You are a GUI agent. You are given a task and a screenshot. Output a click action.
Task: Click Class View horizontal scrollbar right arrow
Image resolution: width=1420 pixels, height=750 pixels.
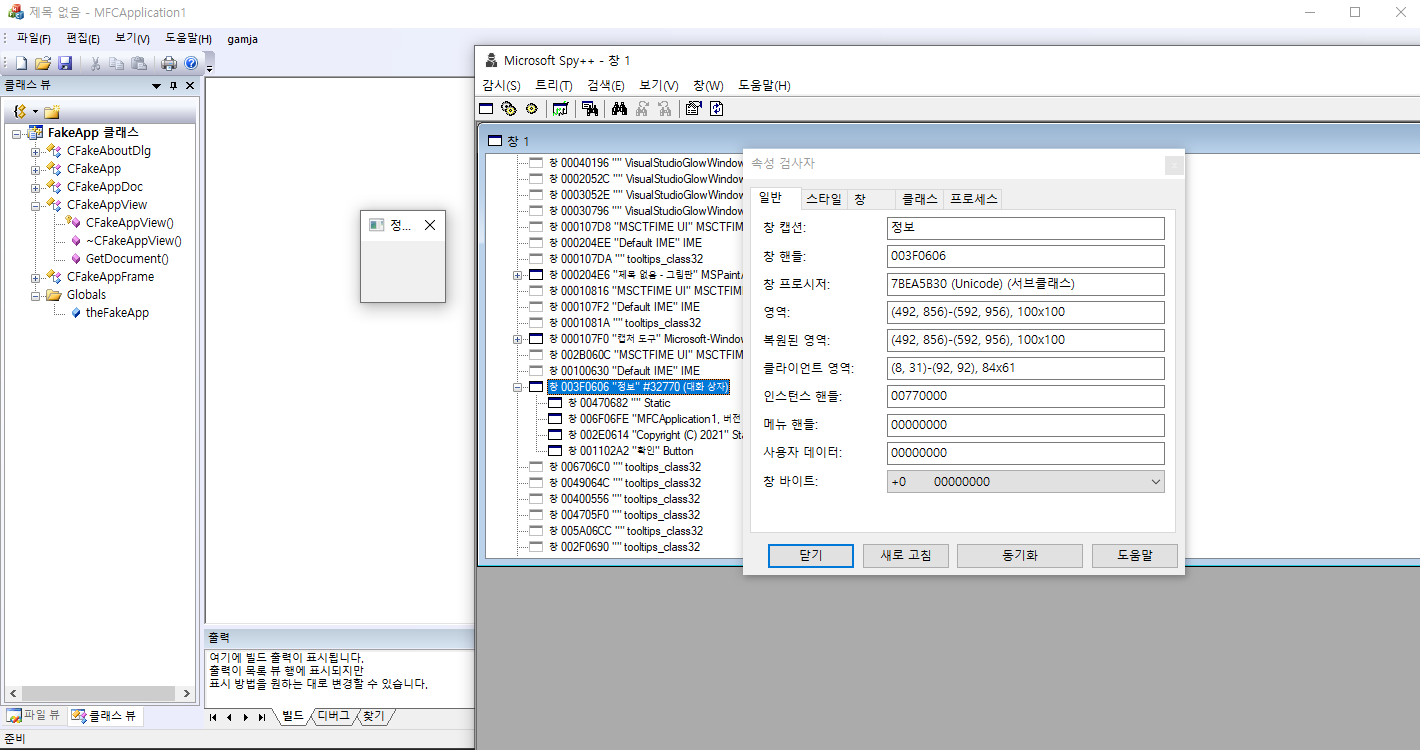pyautogui.click(x=185, y=693)
